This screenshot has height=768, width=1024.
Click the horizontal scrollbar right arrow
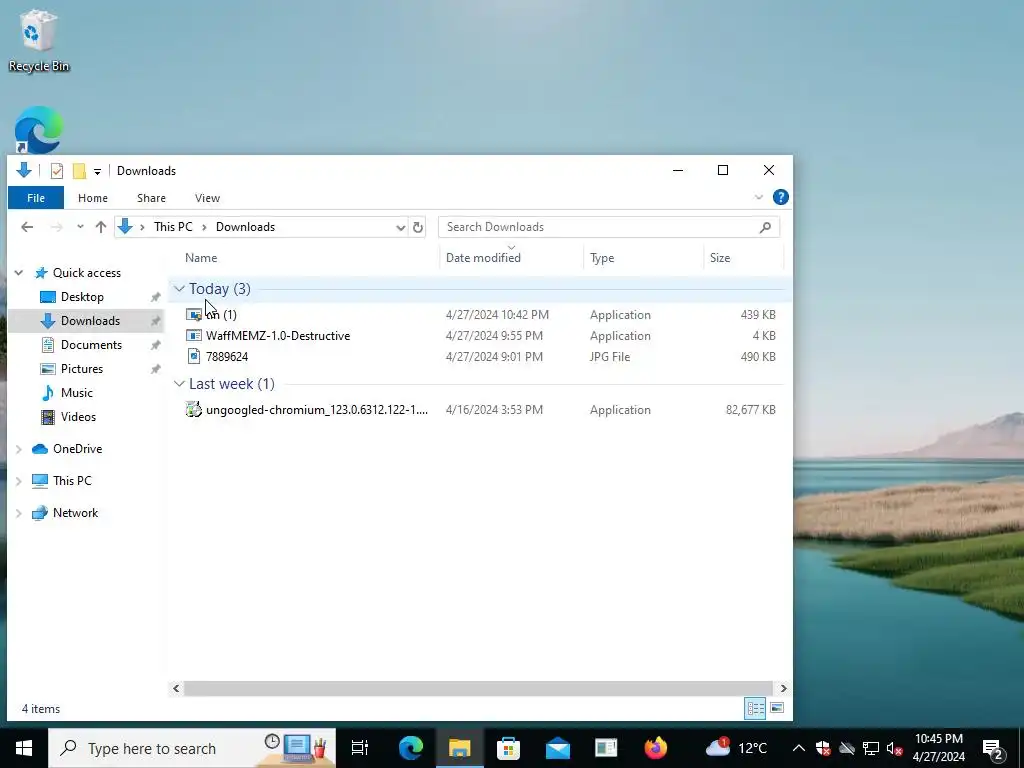(x=783, y=688)
